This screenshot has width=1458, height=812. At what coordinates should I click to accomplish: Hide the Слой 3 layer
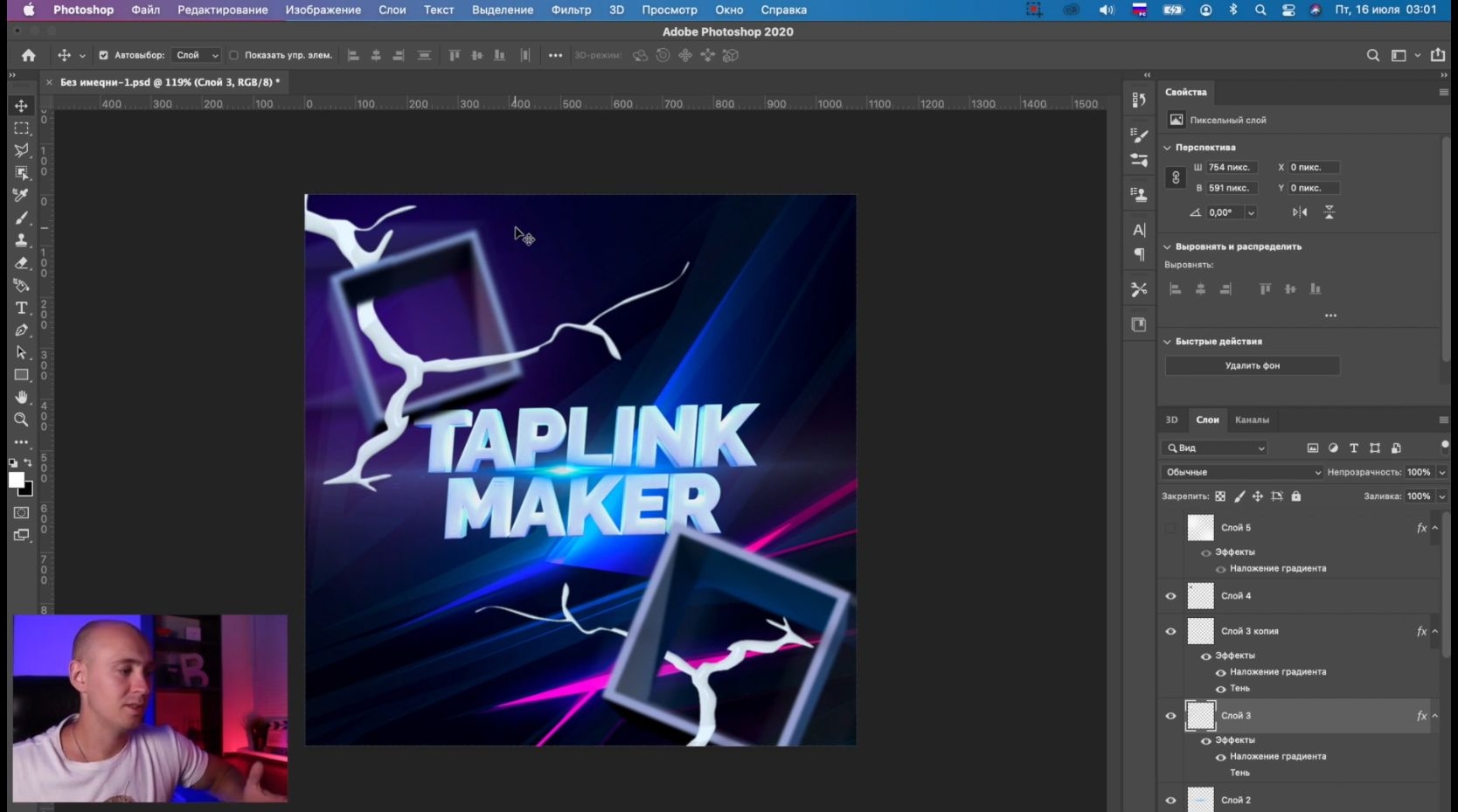[1170, 716]
